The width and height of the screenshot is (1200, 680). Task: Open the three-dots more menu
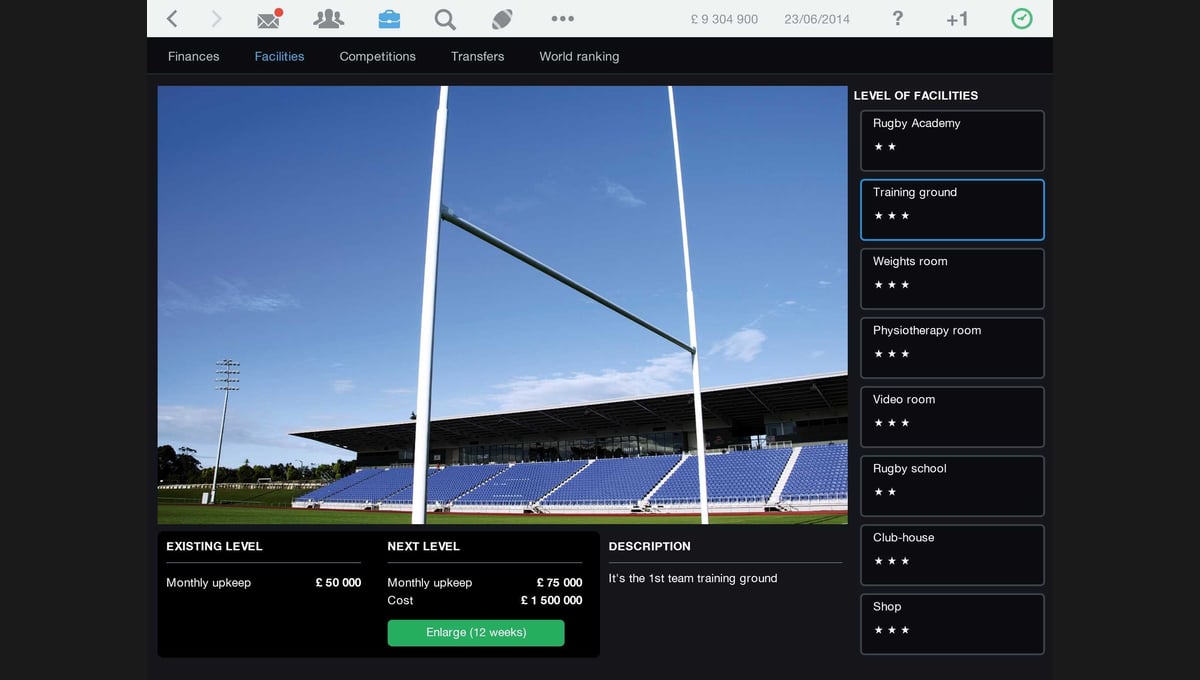[563, 19]
